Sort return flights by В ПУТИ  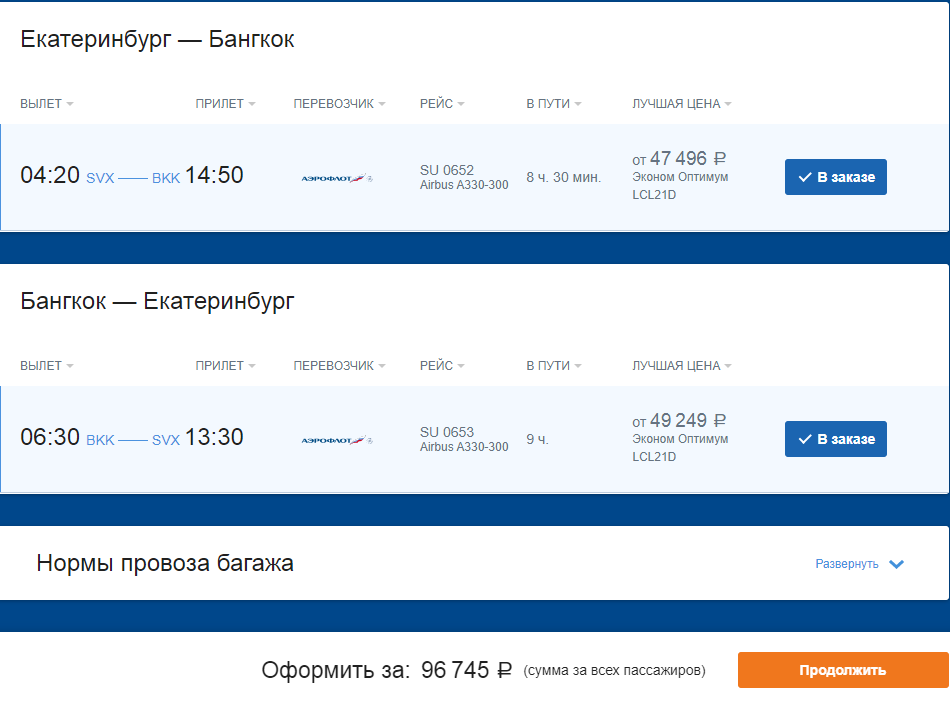coord(554,365)
